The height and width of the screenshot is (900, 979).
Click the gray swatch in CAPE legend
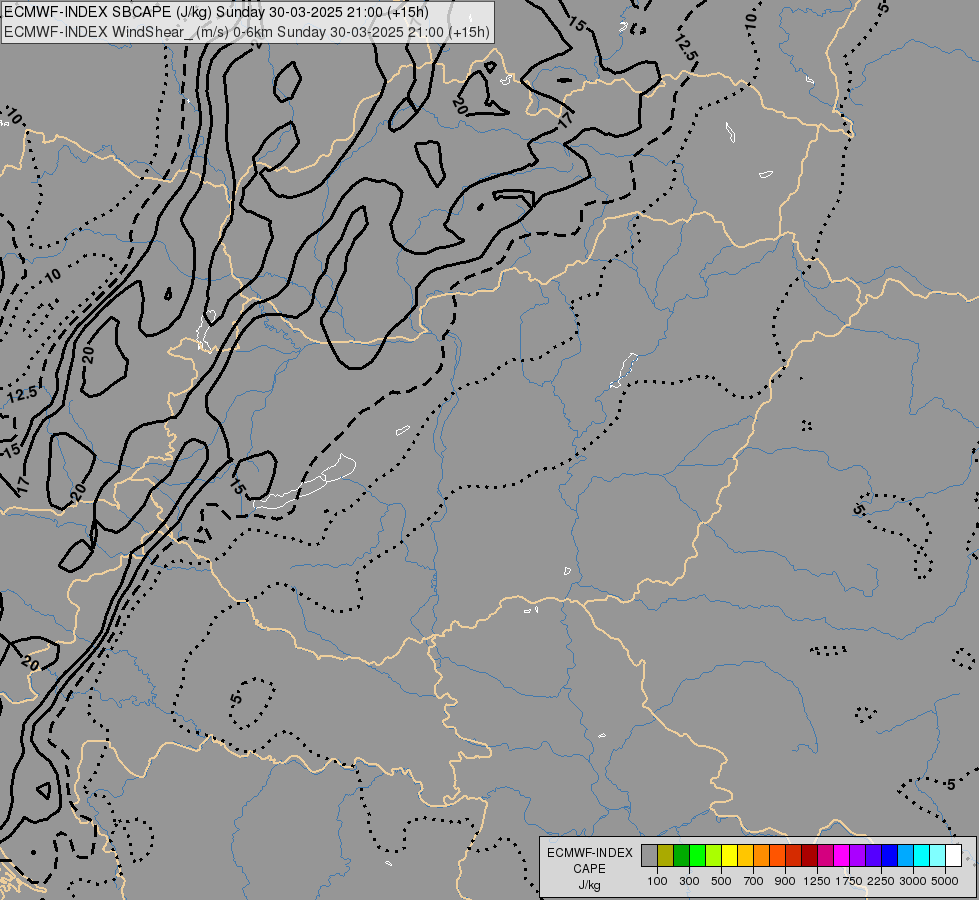click(649, 855)
